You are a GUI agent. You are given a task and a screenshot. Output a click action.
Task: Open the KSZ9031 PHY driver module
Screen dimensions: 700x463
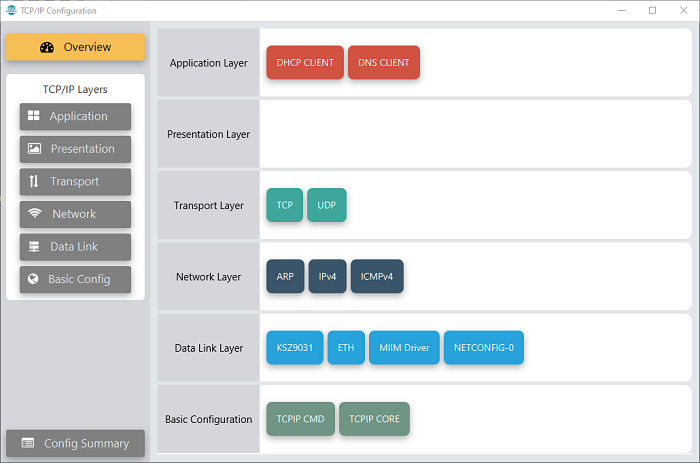point(295,348)
